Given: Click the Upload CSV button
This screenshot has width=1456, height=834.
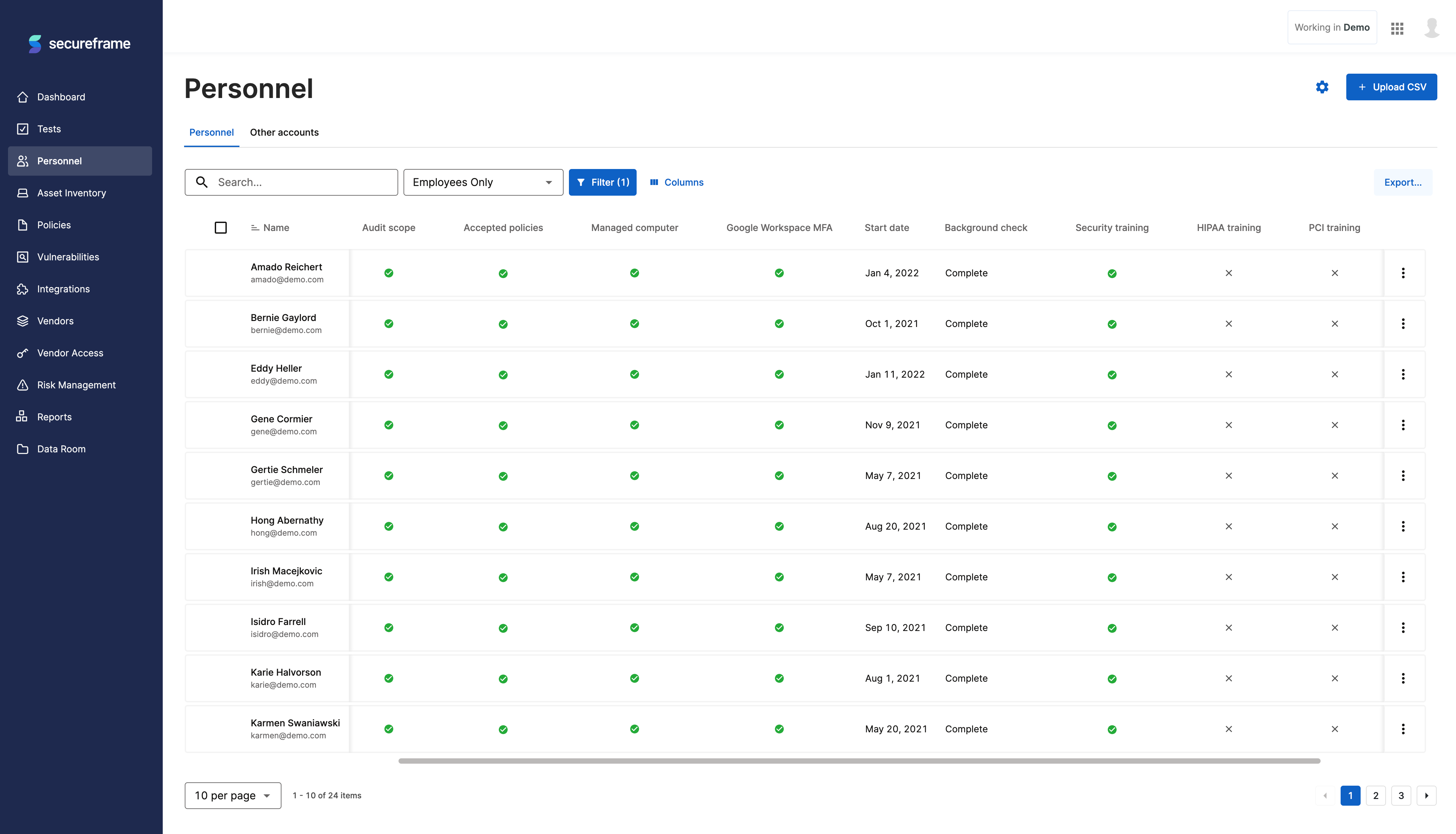Looking at the screenshot, I should click(1391, 86).
